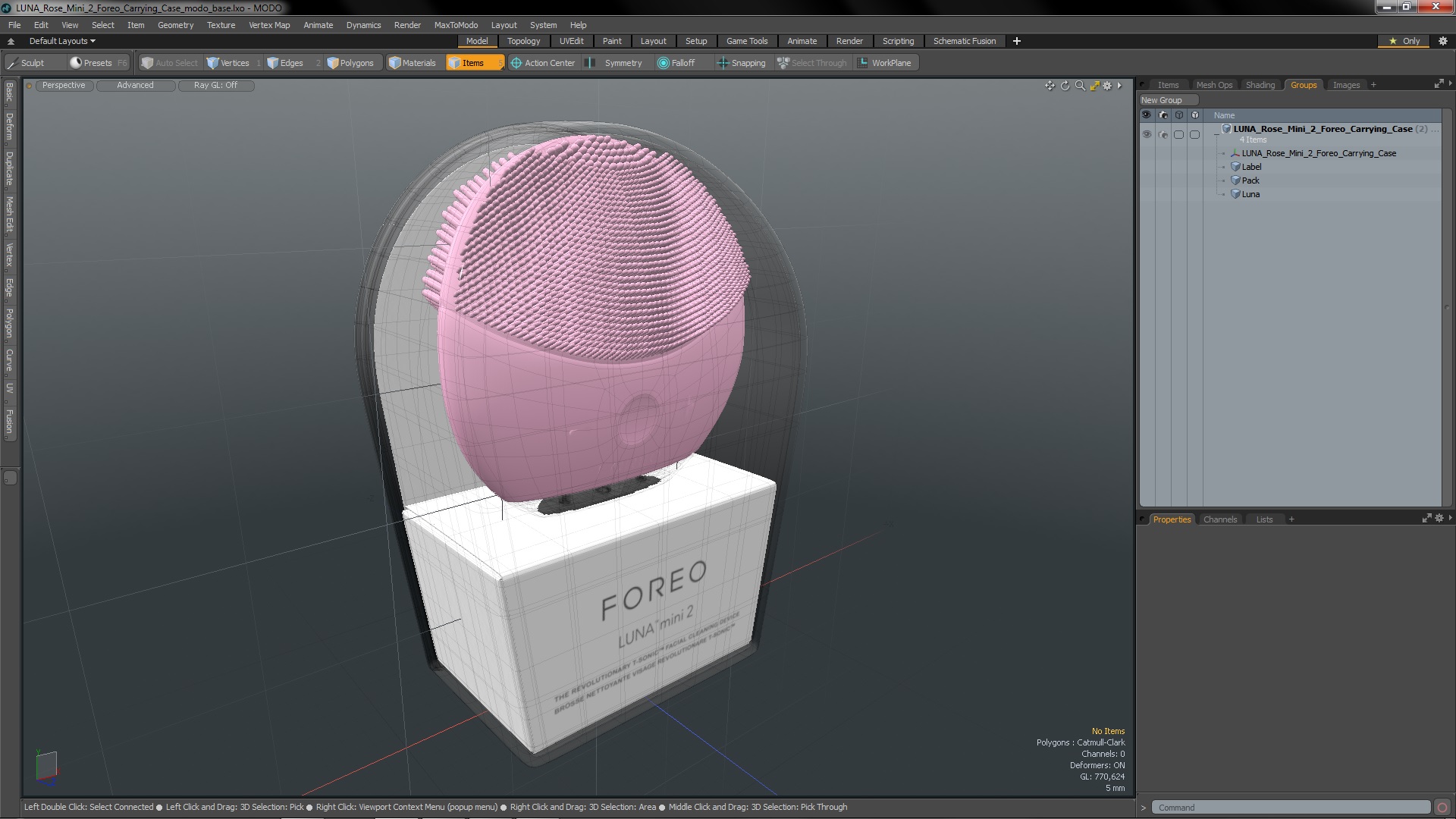The width and height of the screenshot is (1456, 819).
Task: Select the Sculpt tool icon
Action: tap(12, 63)
